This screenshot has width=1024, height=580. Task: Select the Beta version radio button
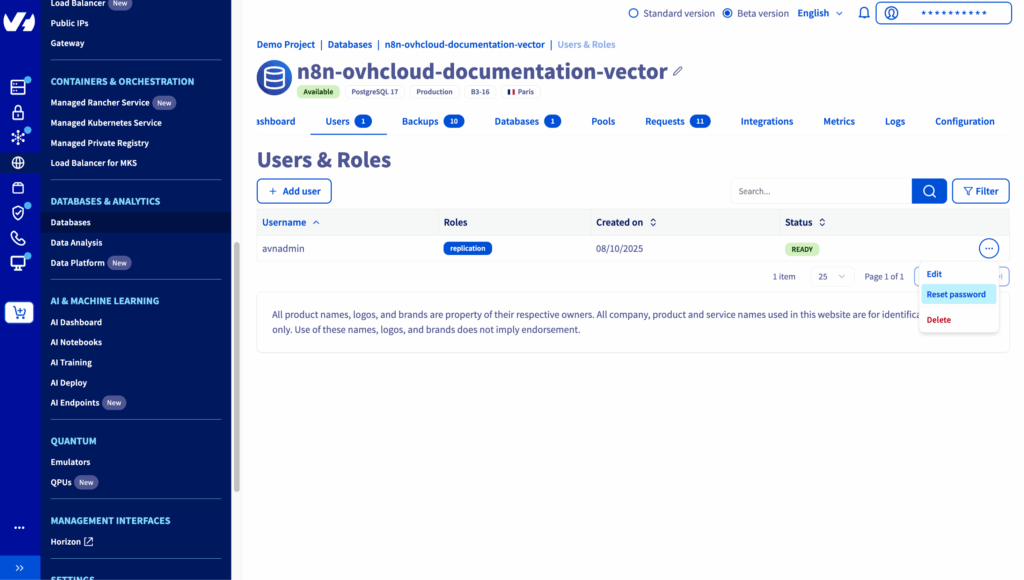coord(727,13)
